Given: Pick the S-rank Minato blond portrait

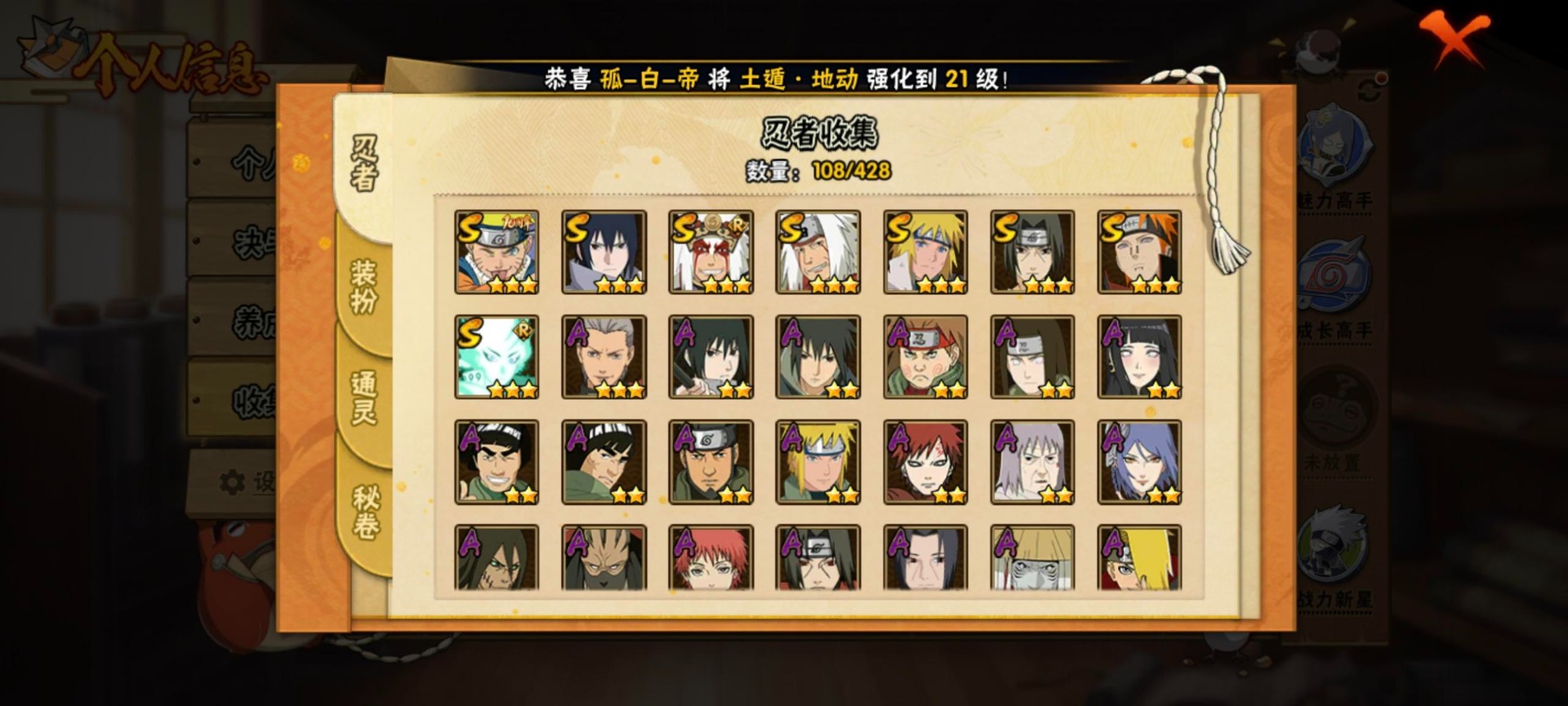Looking at the screenshot, I should pos(925,252).
